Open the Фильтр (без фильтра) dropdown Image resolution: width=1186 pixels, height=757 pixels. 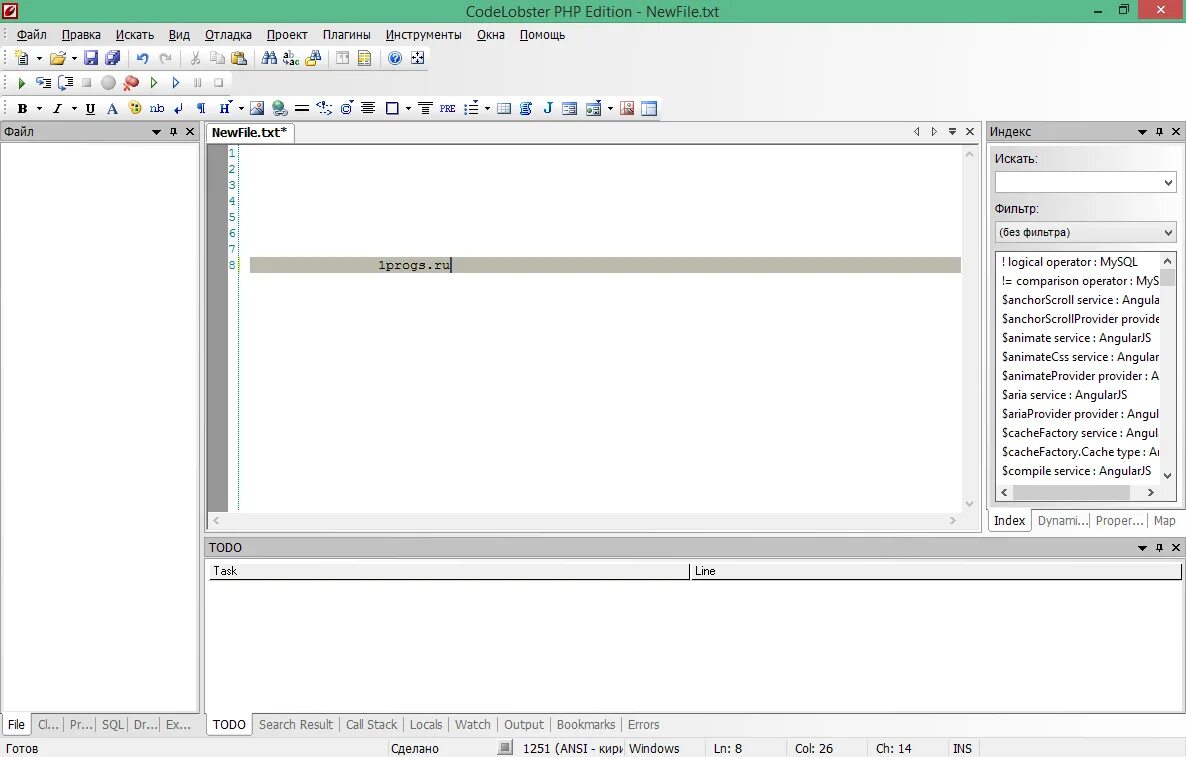(1168, 232)
